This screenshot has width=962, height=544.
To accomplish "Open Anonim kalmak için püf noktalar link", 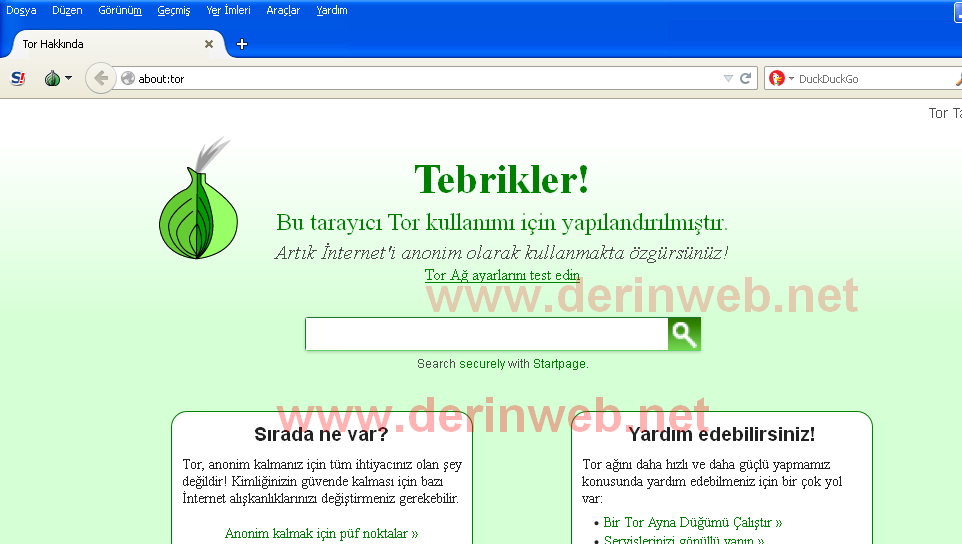I will tap(321, 534).
